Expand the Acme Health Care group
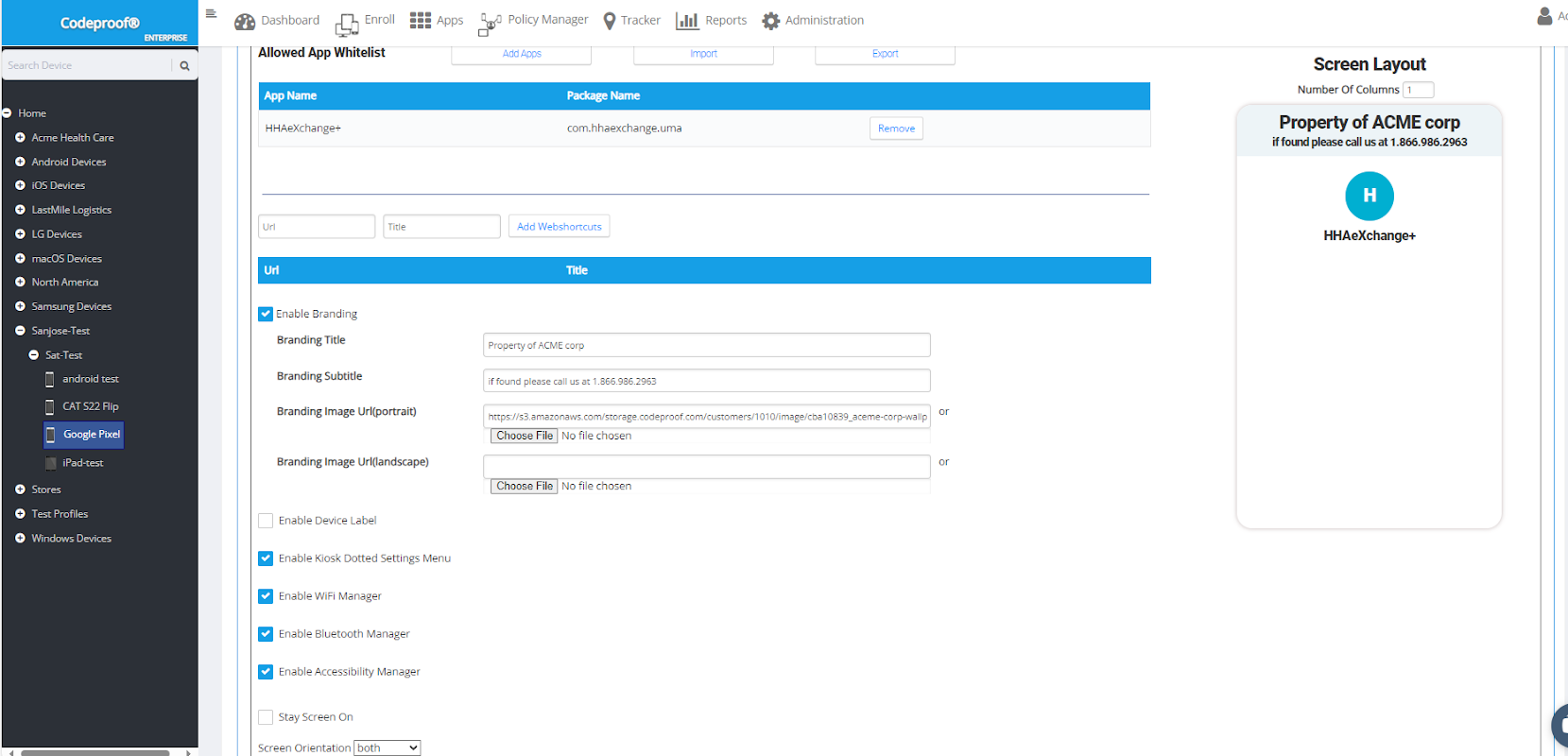 click(20, 138)
